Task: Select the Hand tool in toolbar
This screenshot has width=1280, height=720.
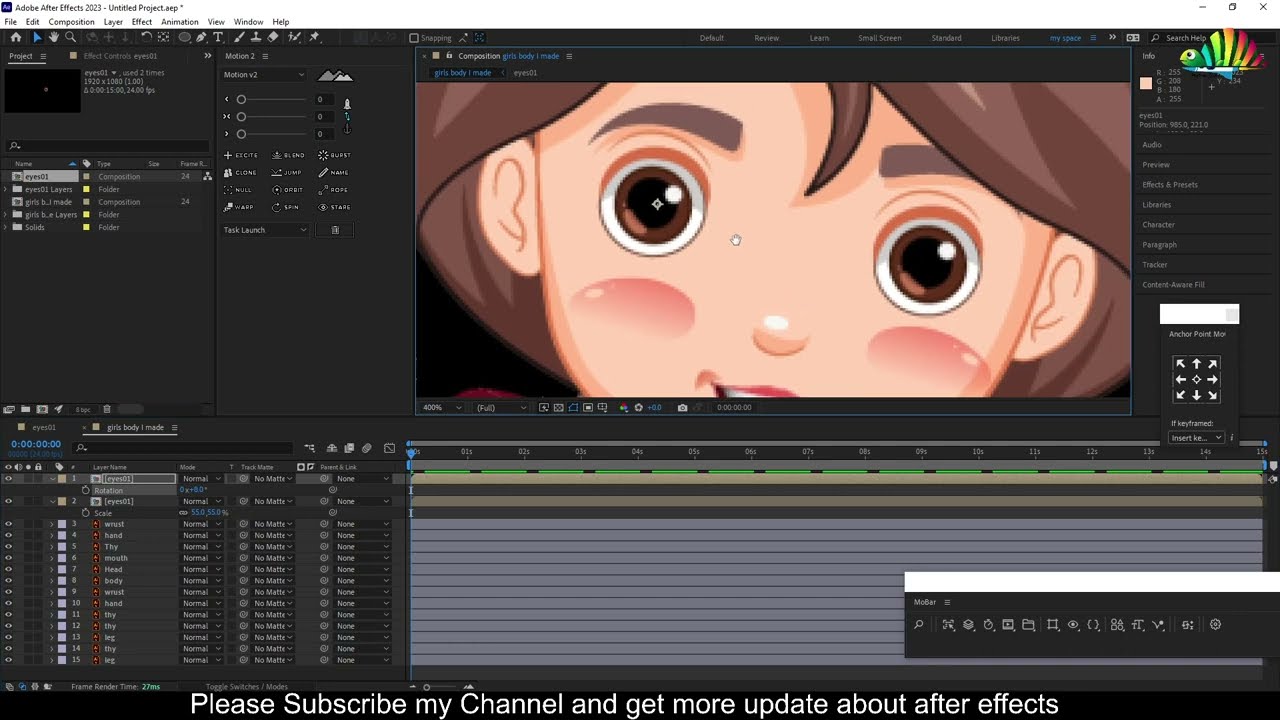Action: point(54,37)
